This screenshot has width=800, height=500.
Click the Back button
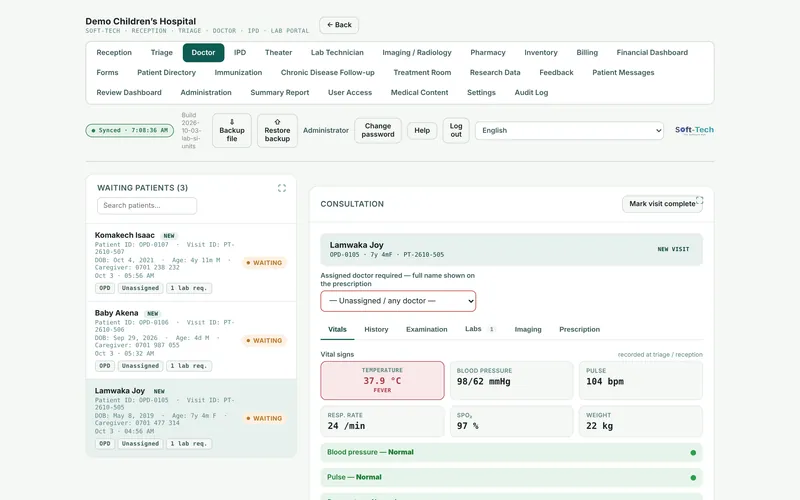point(339,25)
